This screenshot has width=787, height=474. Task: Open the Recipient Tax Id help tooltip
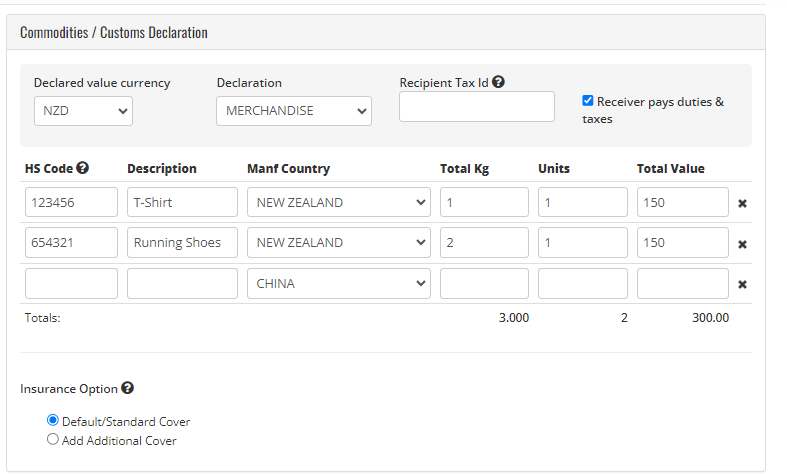click(498, 81)
